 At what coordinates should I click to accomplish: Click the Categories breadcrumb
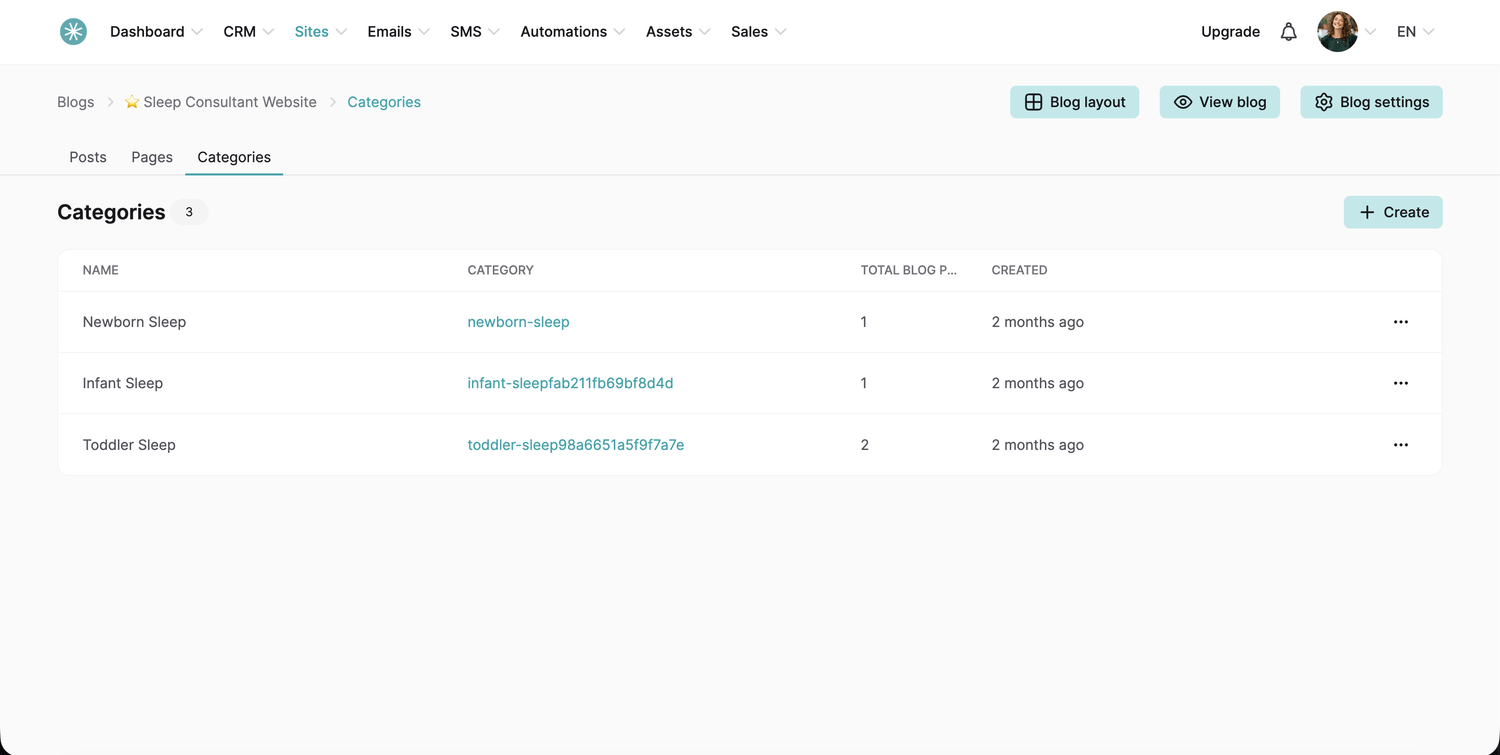coord(384,102)
